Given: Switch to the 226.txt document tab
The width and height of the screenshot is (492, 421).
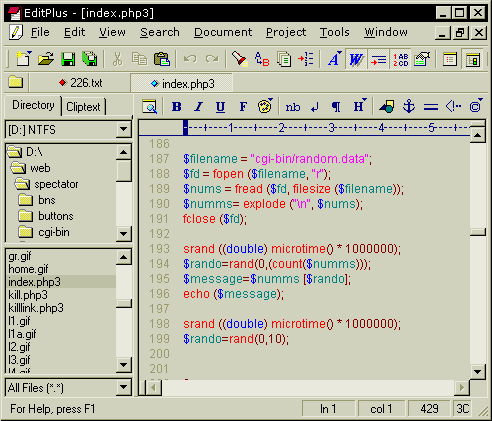Looking at the screenshot, I should [x=81, y=83].
